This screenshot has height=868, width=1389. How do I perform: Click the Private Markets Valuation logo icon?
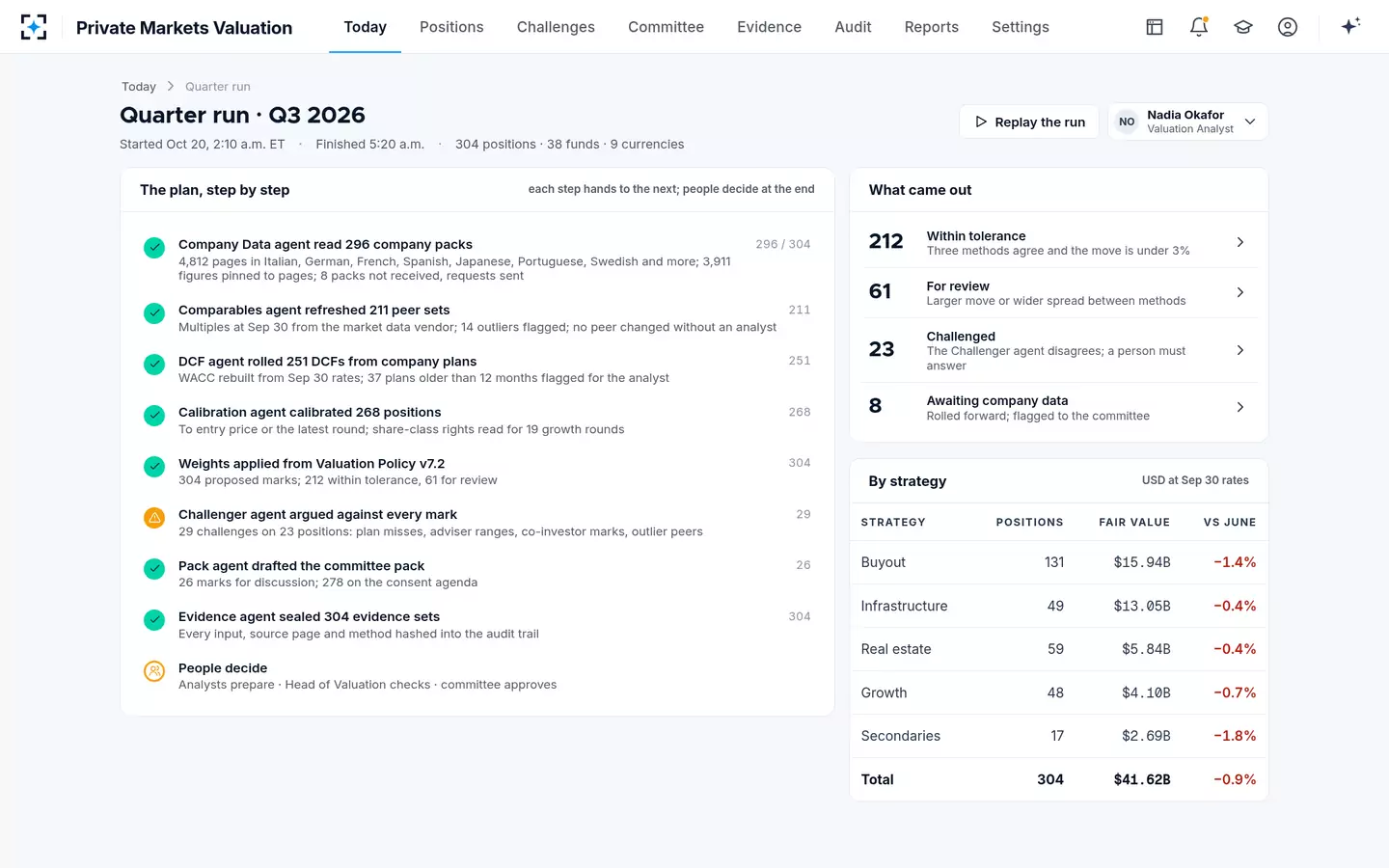pyautogui.click(x=34, y=27)
